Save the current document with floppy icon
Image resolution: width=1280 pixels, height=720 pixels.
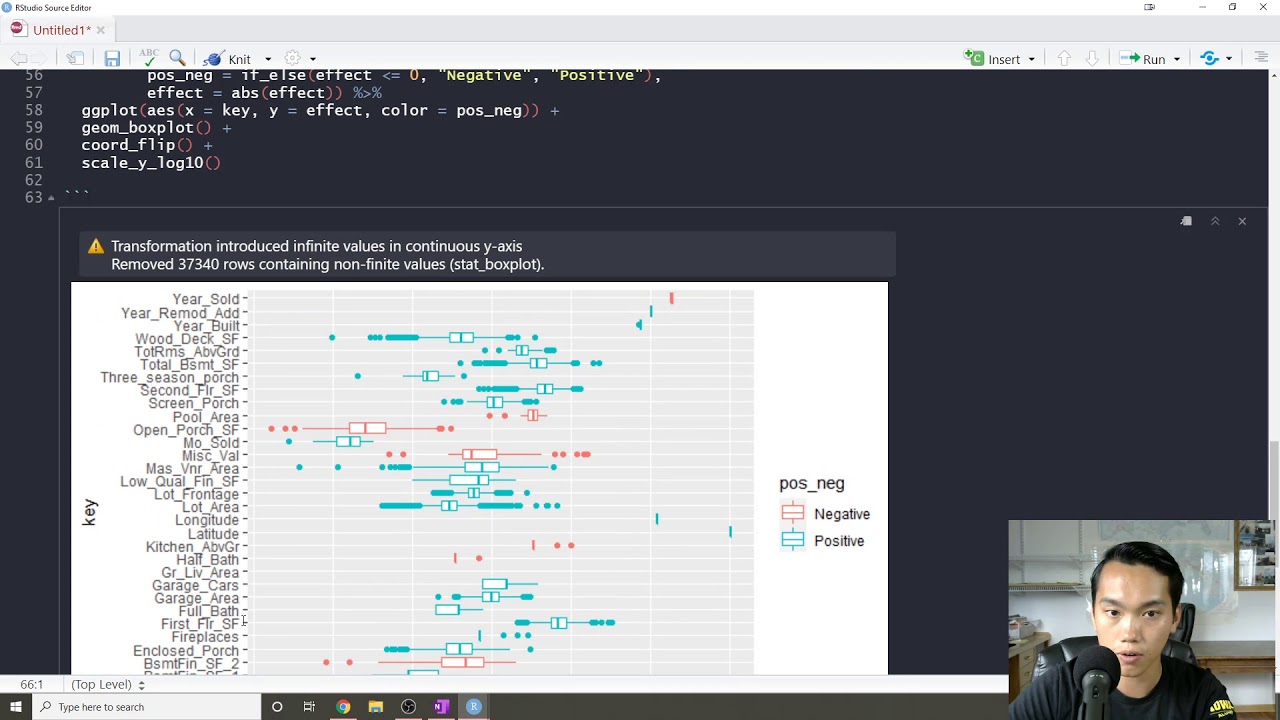(x=112, y=59)
